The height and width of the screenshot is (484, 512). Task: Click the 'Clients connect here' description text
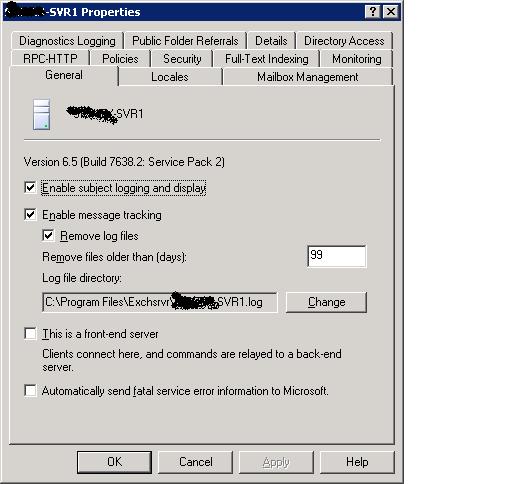(192, 360)
